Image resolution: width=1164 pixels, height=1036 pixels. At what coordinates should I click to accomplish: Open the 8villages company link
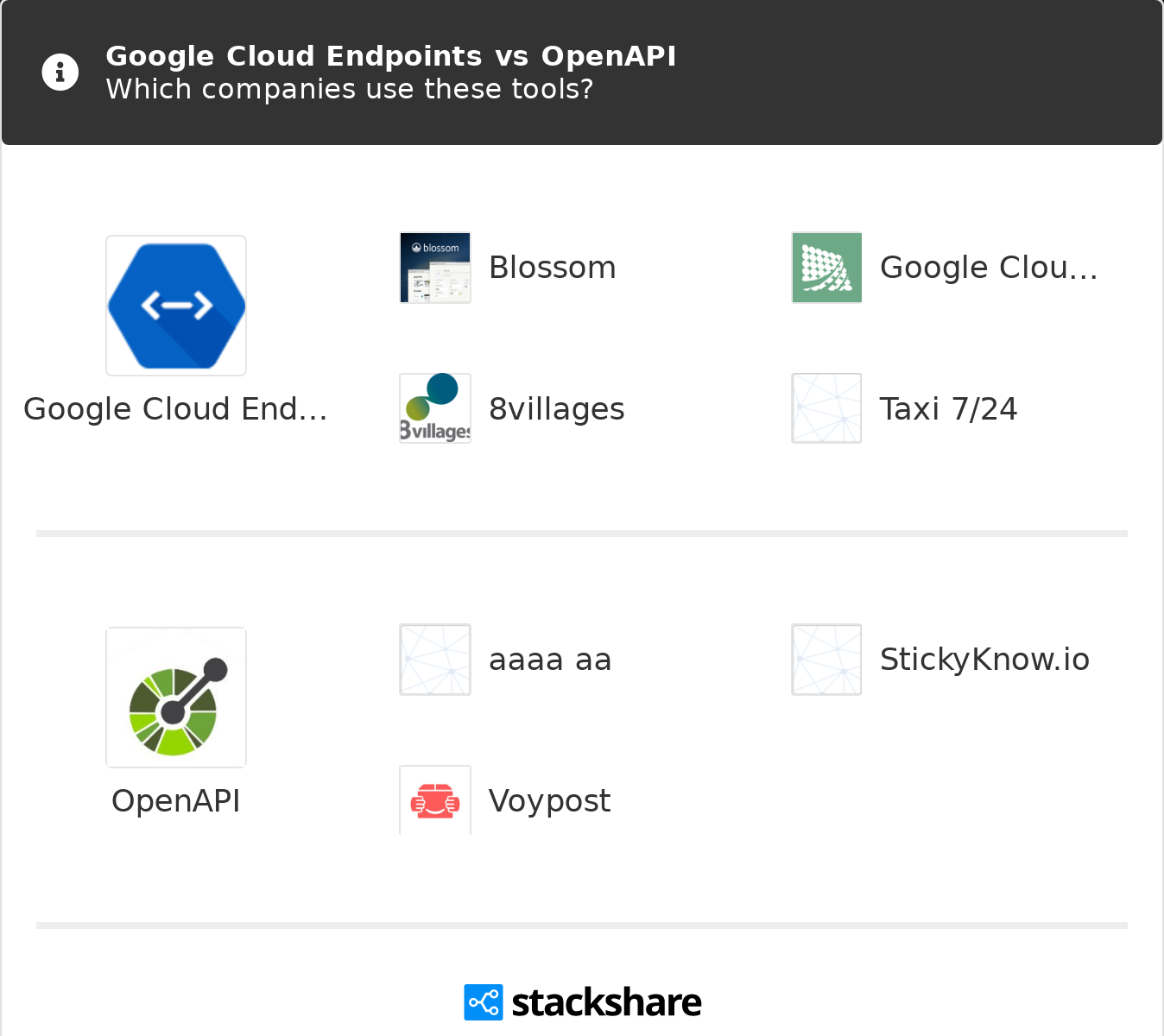(556, 409)
